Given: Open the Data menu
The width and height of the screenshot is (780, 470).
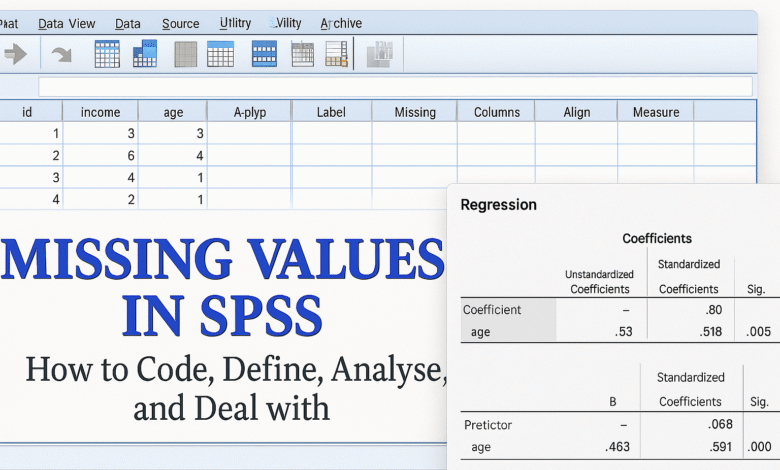Looking at the screenshot, I should tap(127, 23).
